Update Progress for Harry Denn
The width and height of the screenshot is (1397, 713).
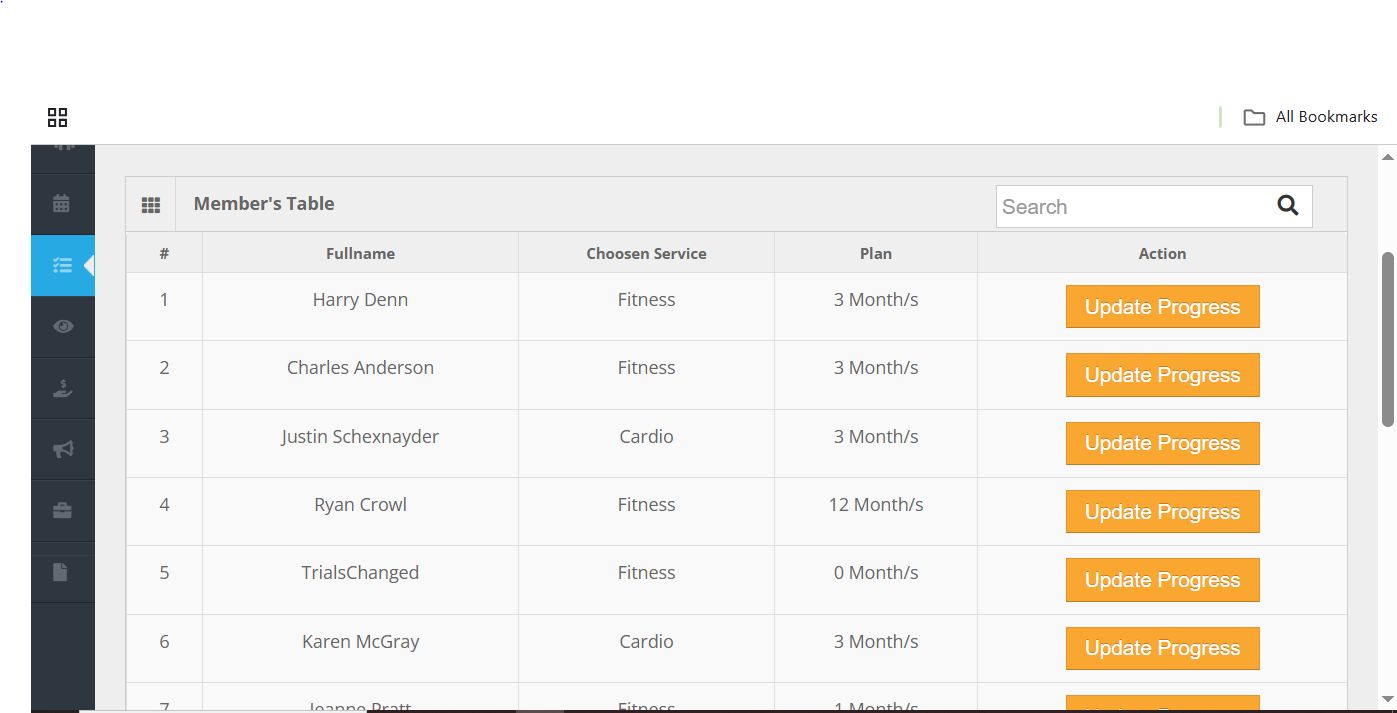tap(1162, 307)
